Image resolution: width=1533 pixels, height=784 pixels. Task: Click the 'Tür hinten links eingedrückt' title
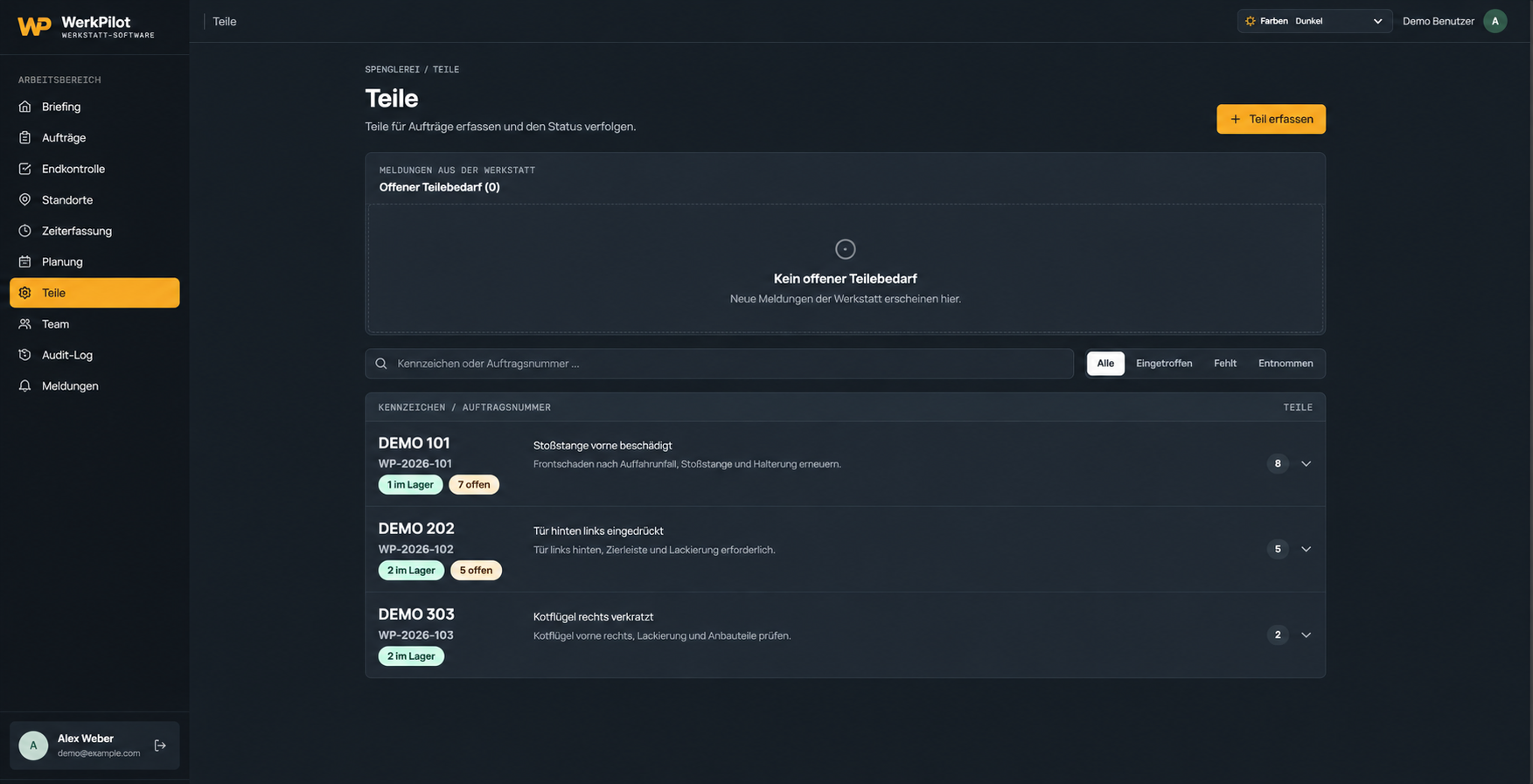tap(598, 531)
